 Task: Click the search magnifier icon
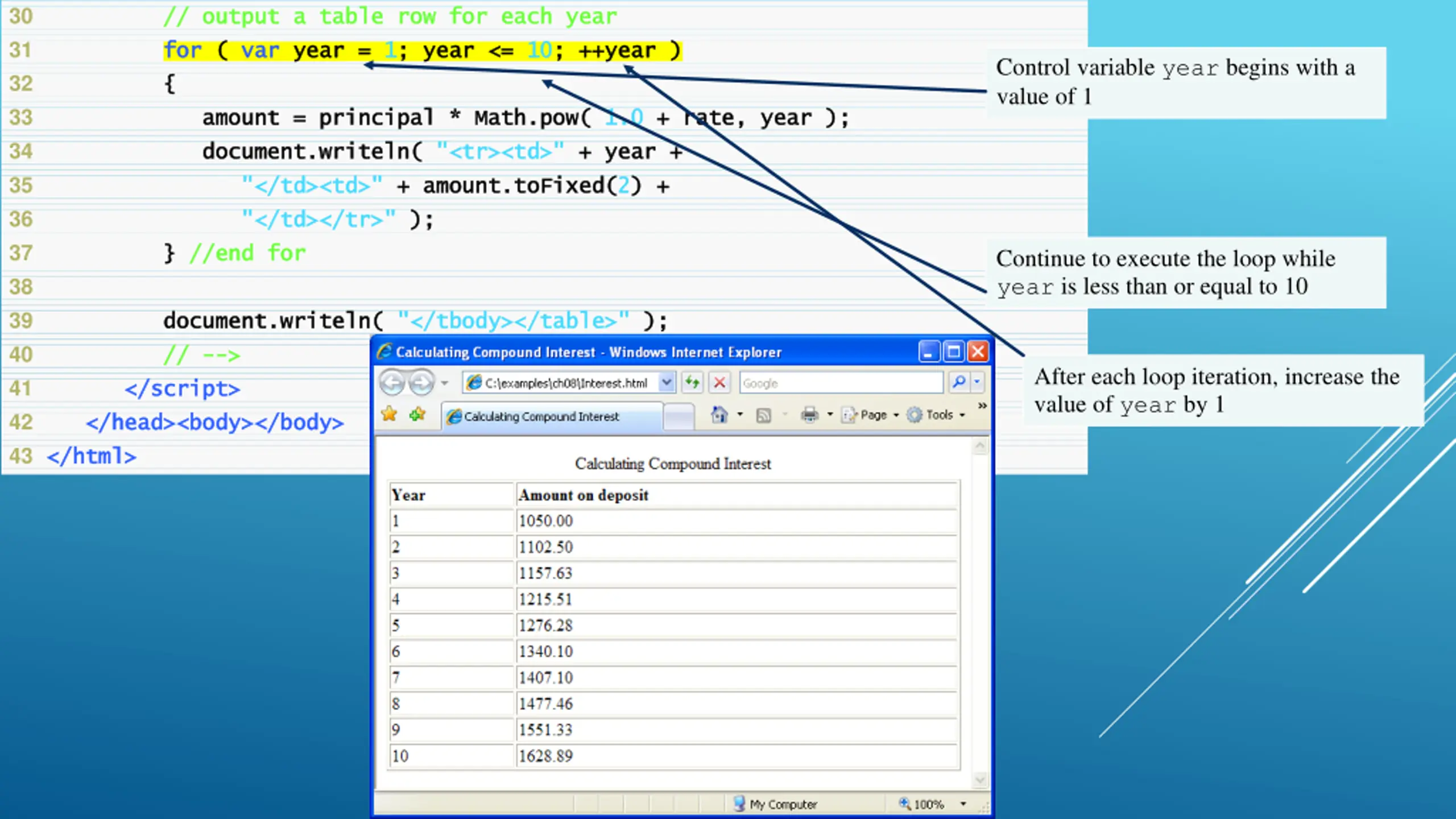pyautogui.click(x=959, y=382)
